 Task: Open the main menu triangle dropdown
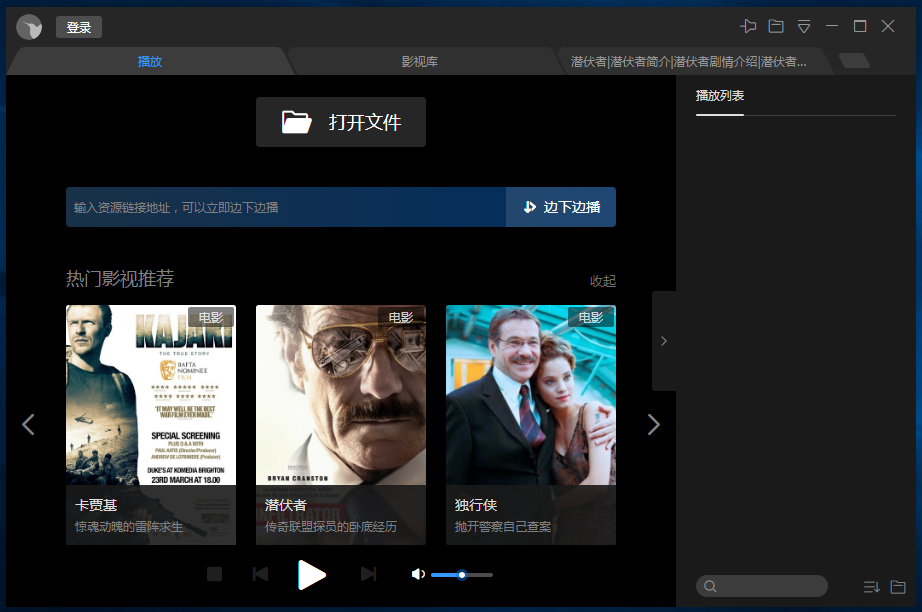(x=803, y=26)
